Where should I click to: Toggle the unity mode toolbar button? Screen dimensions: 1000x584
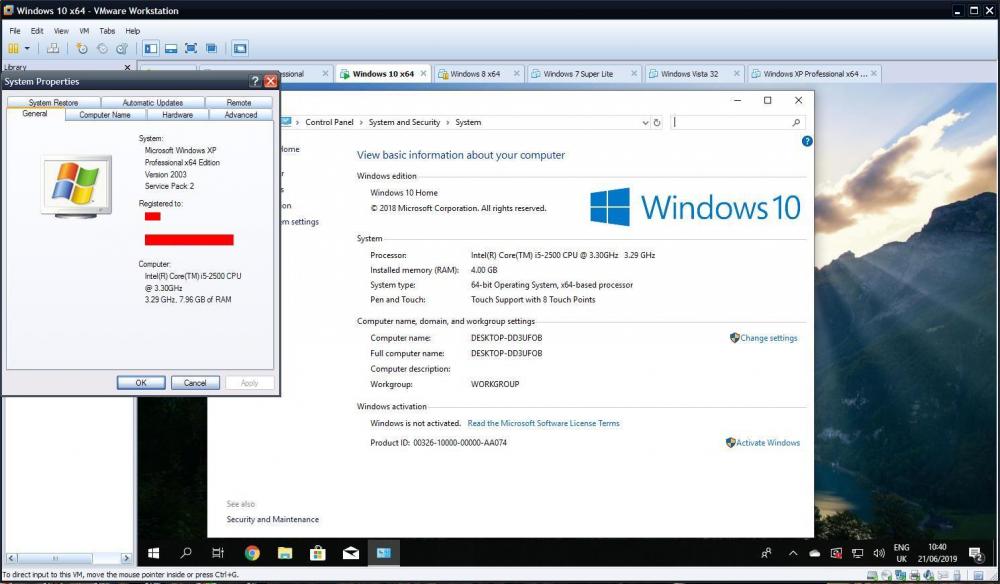coord(211,48)
